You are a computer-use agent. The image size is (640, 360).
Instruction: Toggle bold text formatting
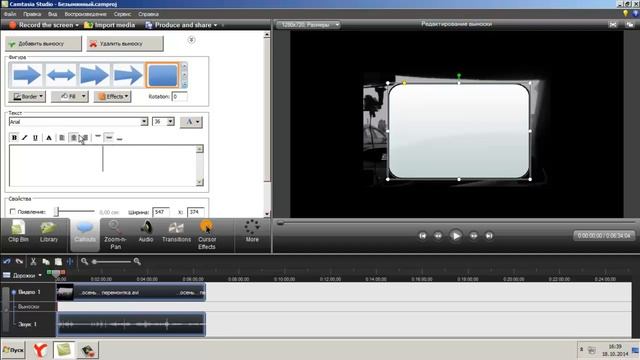[x=14, y=138]
